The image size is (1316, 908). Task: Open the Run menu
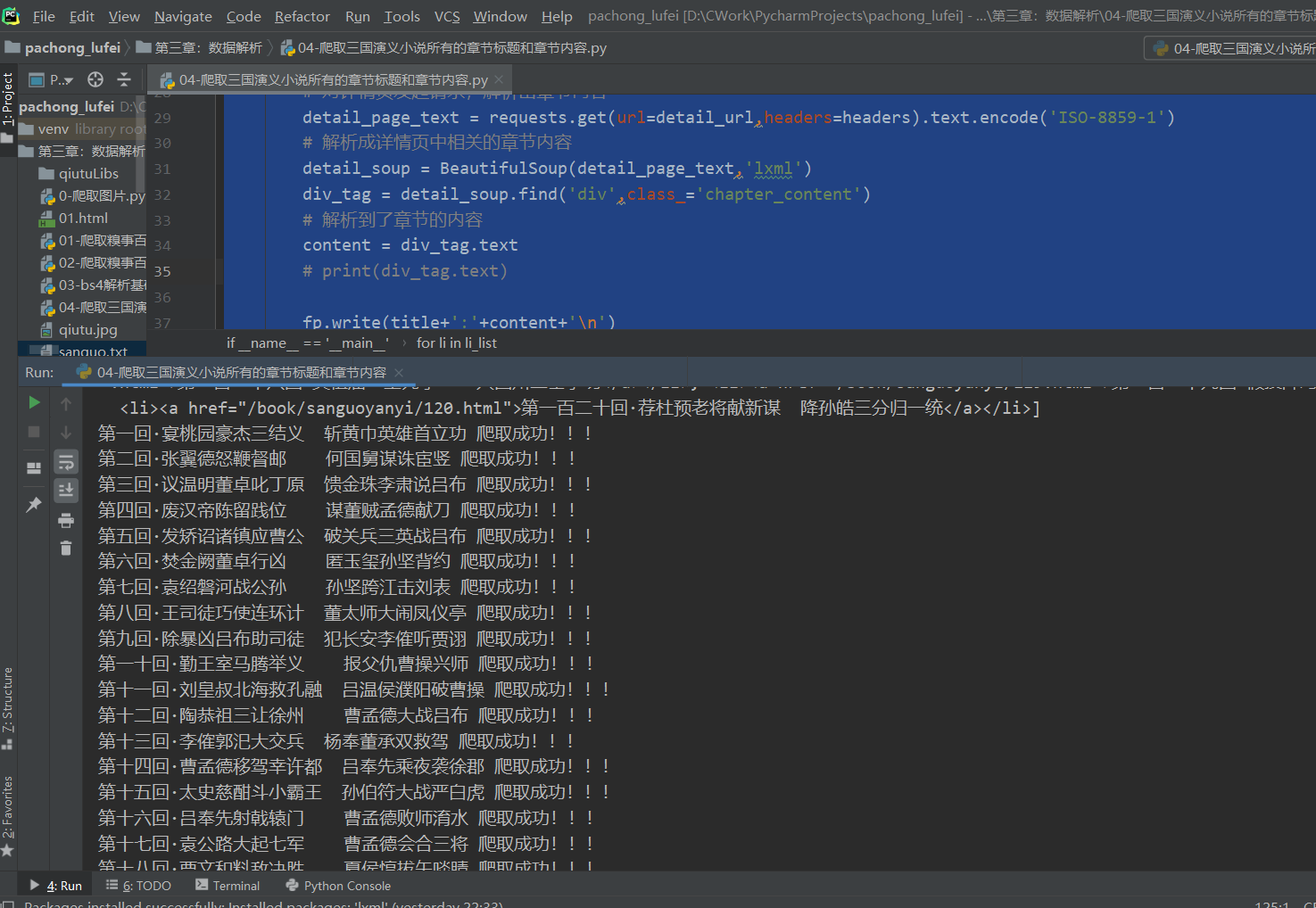click(x=358, y=16)
